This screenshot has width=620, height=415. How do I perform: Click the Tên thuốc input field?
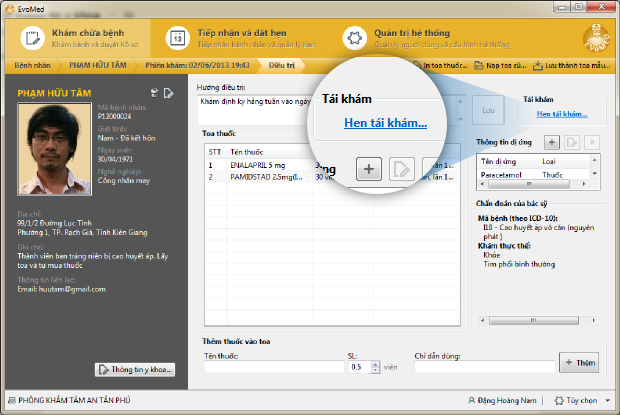274,367
